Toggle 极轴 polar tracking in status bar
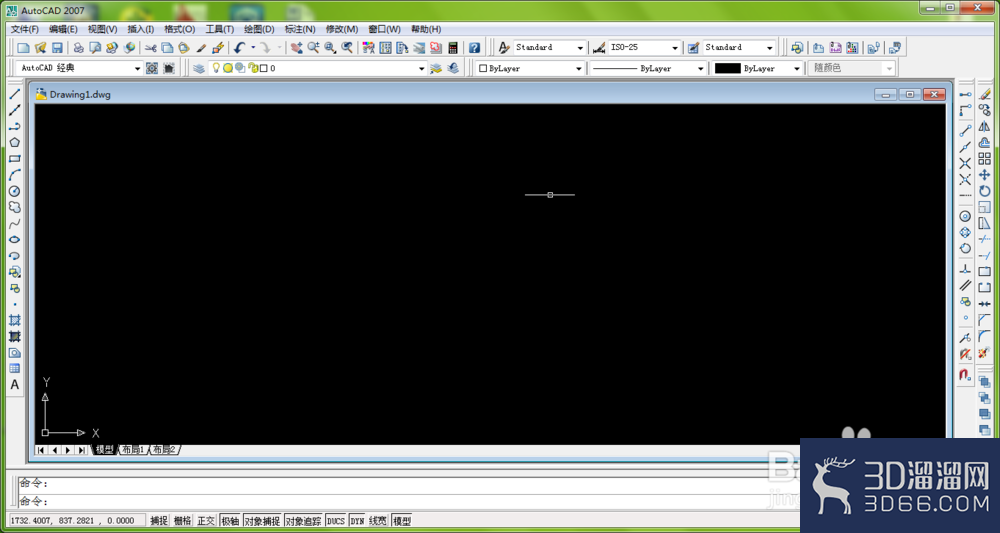The width and height of the screenshot is (1000, 533). pos(230,521)
